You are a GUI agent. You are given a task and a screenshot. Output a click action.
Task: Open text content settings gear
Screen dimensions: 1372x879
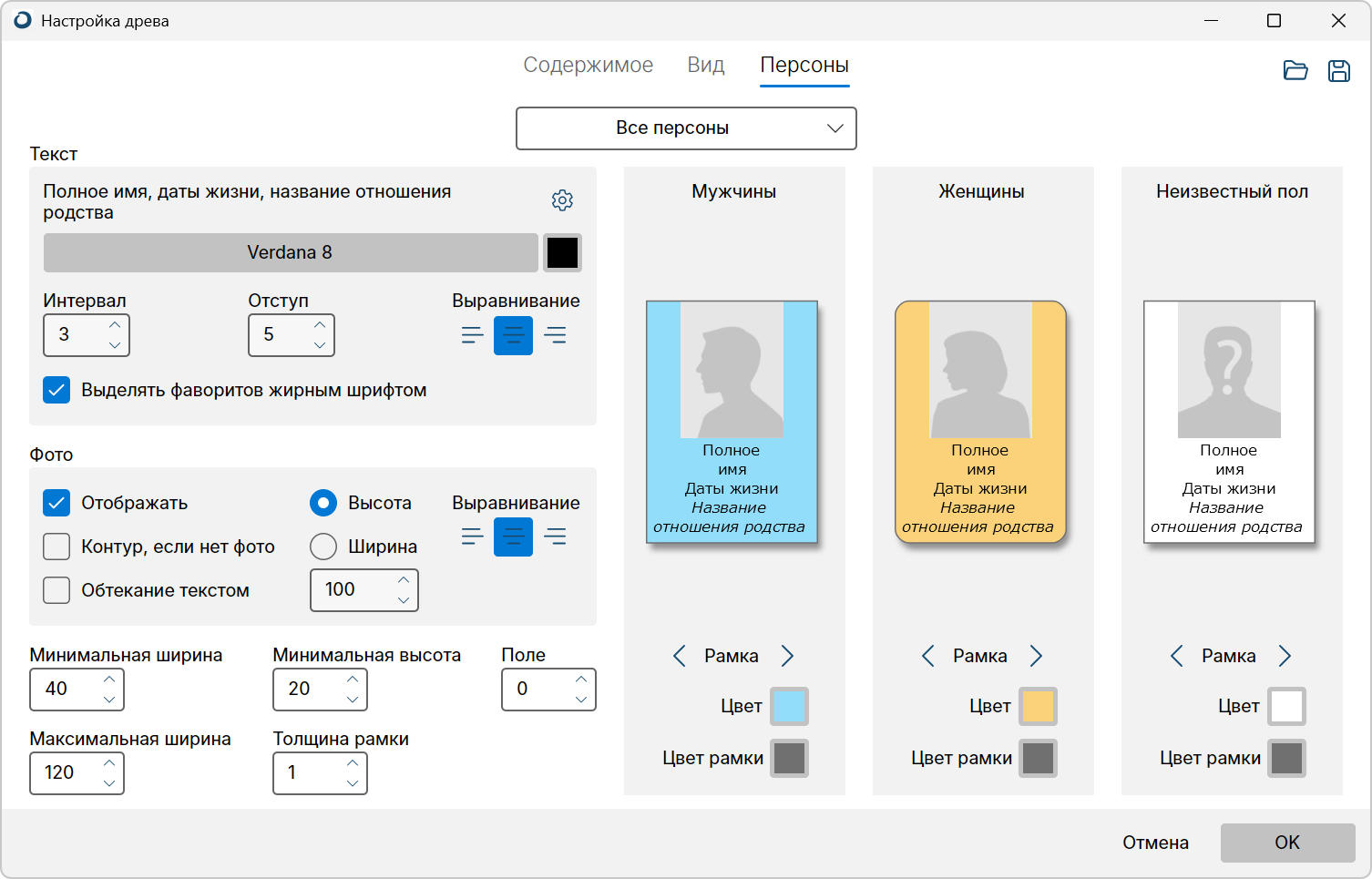pyautogui.click(x=562, y=200)
